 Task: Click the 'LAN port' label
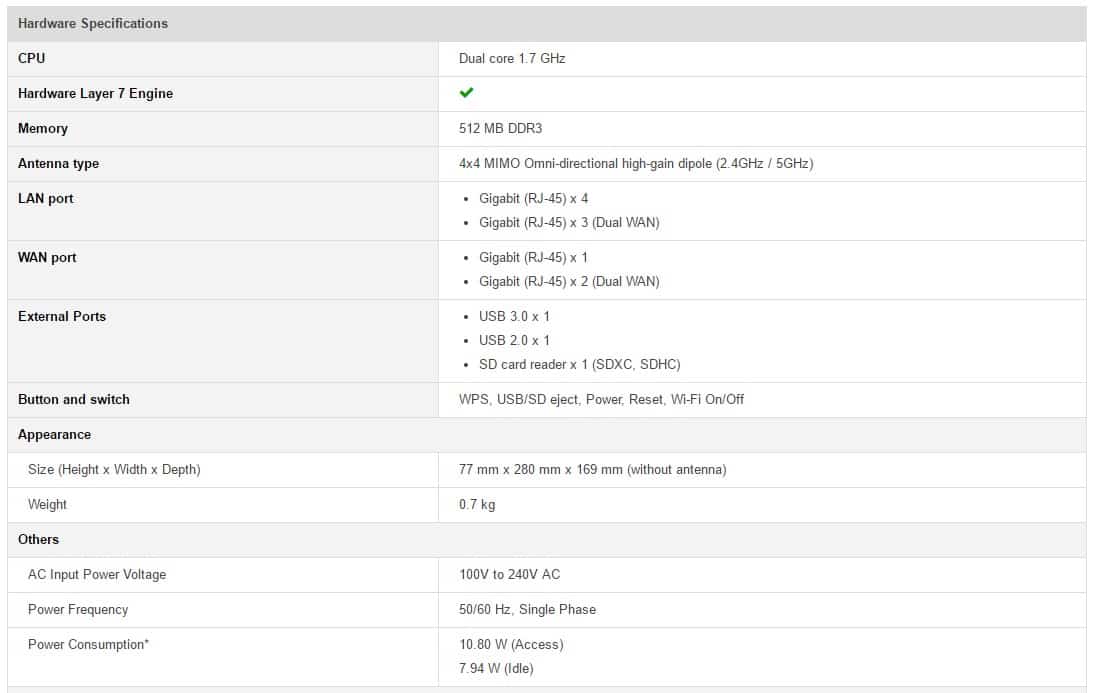click(45, 198)
